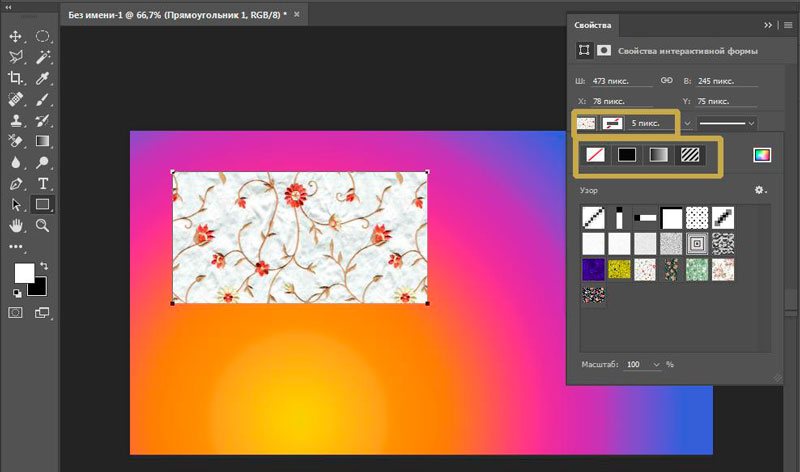
Task: Select the Move tool
Action: pos(15,36)
